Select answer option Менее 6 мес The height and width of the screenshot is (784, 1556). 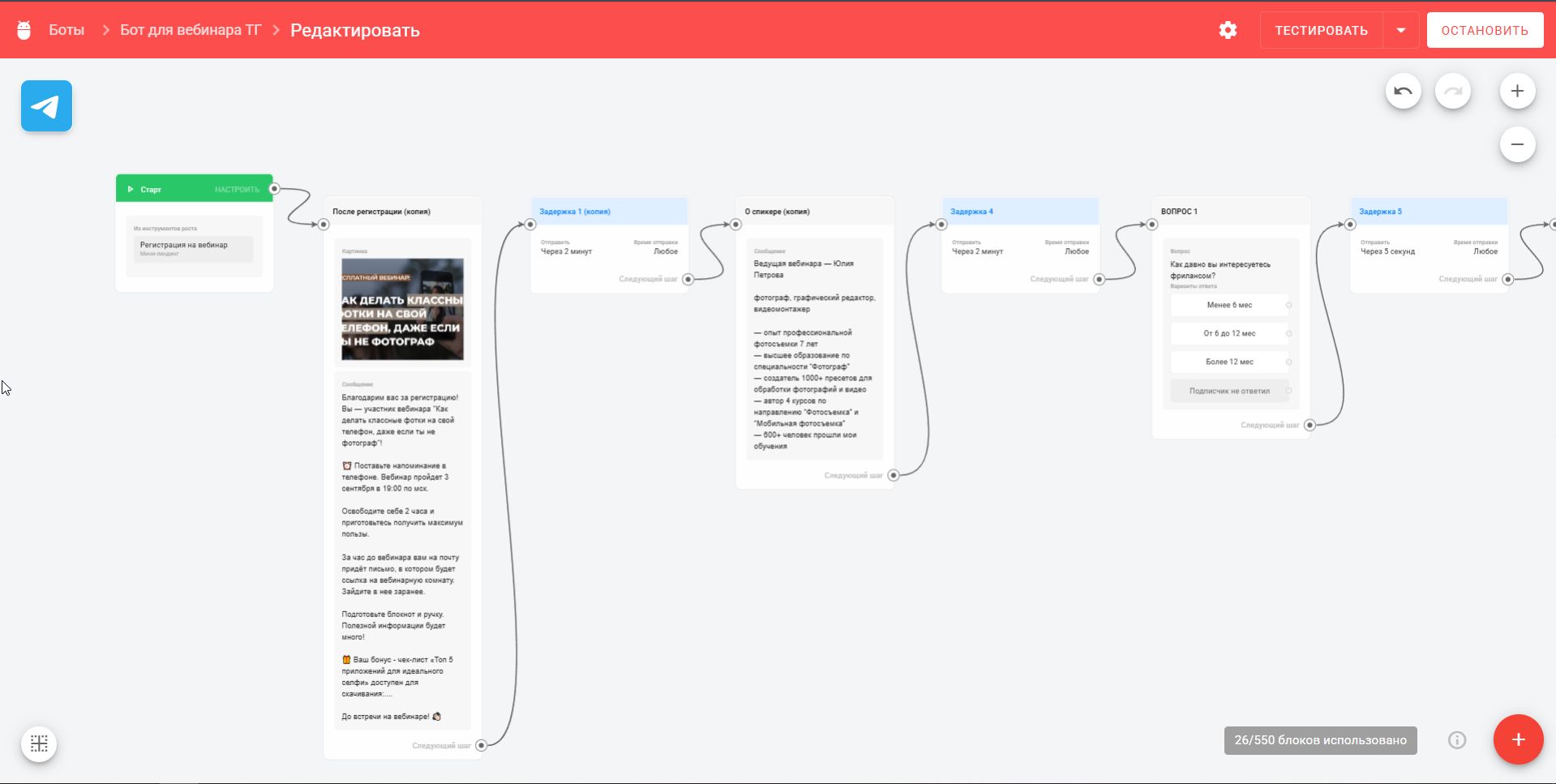pos(1229,305)
